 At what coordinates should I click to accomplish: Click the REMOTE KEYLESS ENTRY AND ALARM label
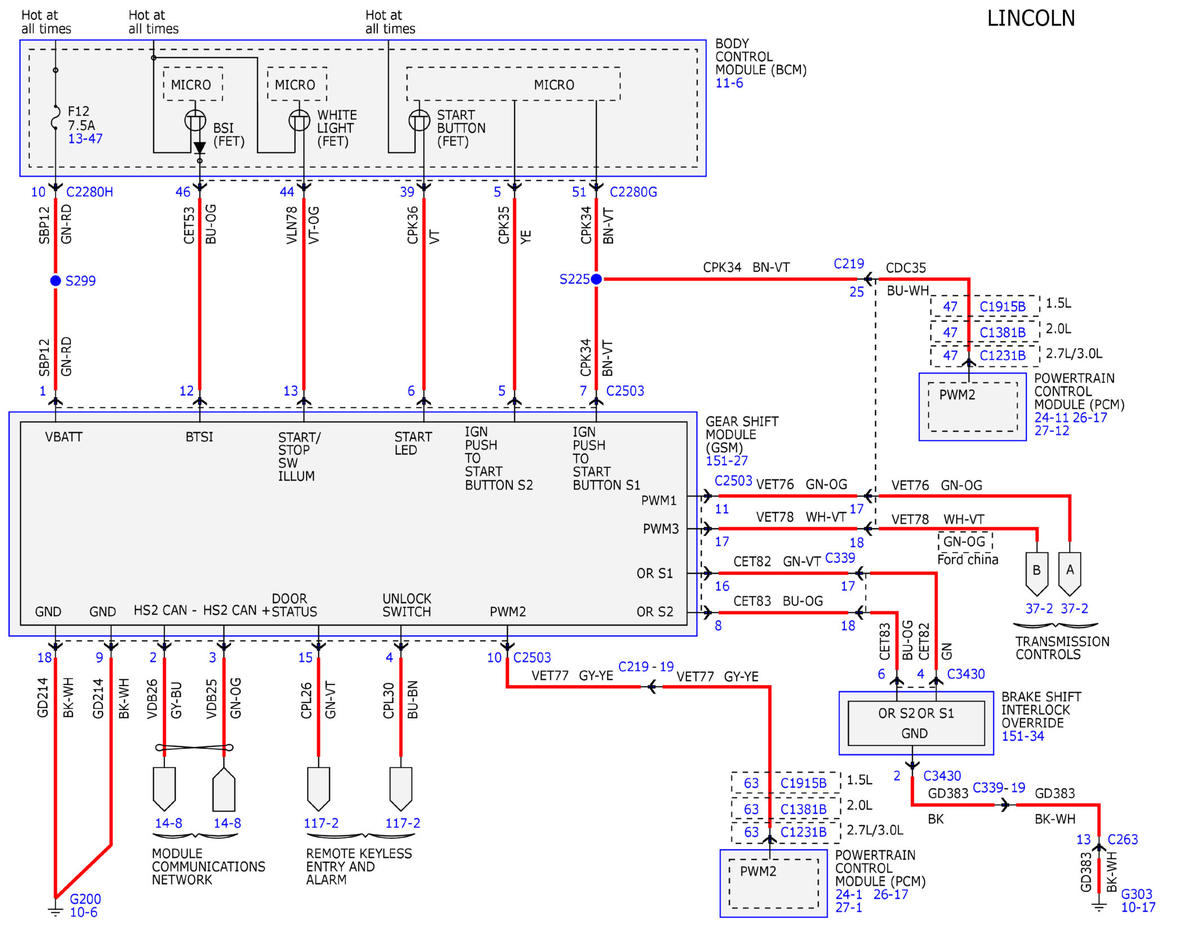(359, 867)
